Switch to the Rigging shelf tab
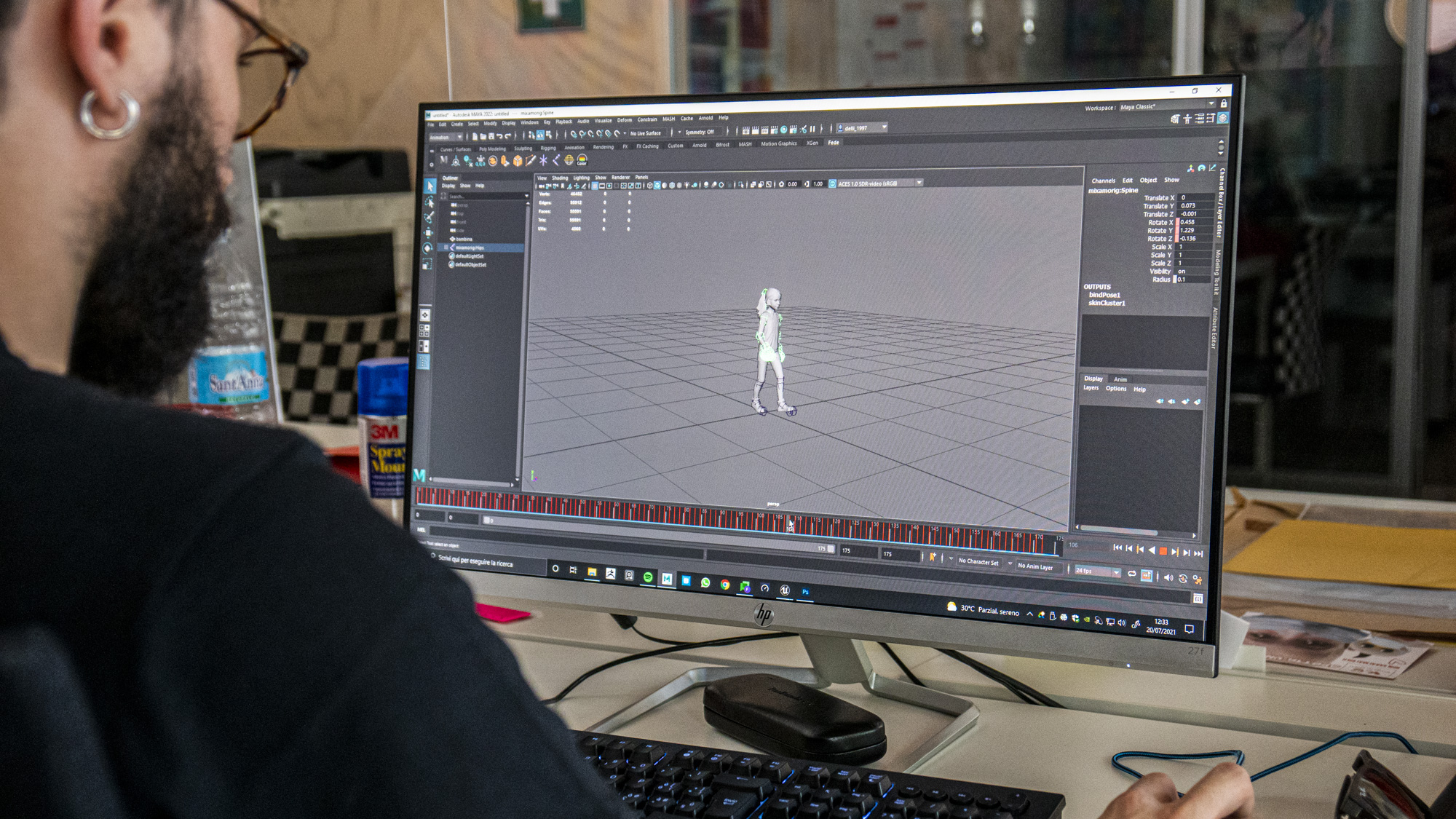 548,148
